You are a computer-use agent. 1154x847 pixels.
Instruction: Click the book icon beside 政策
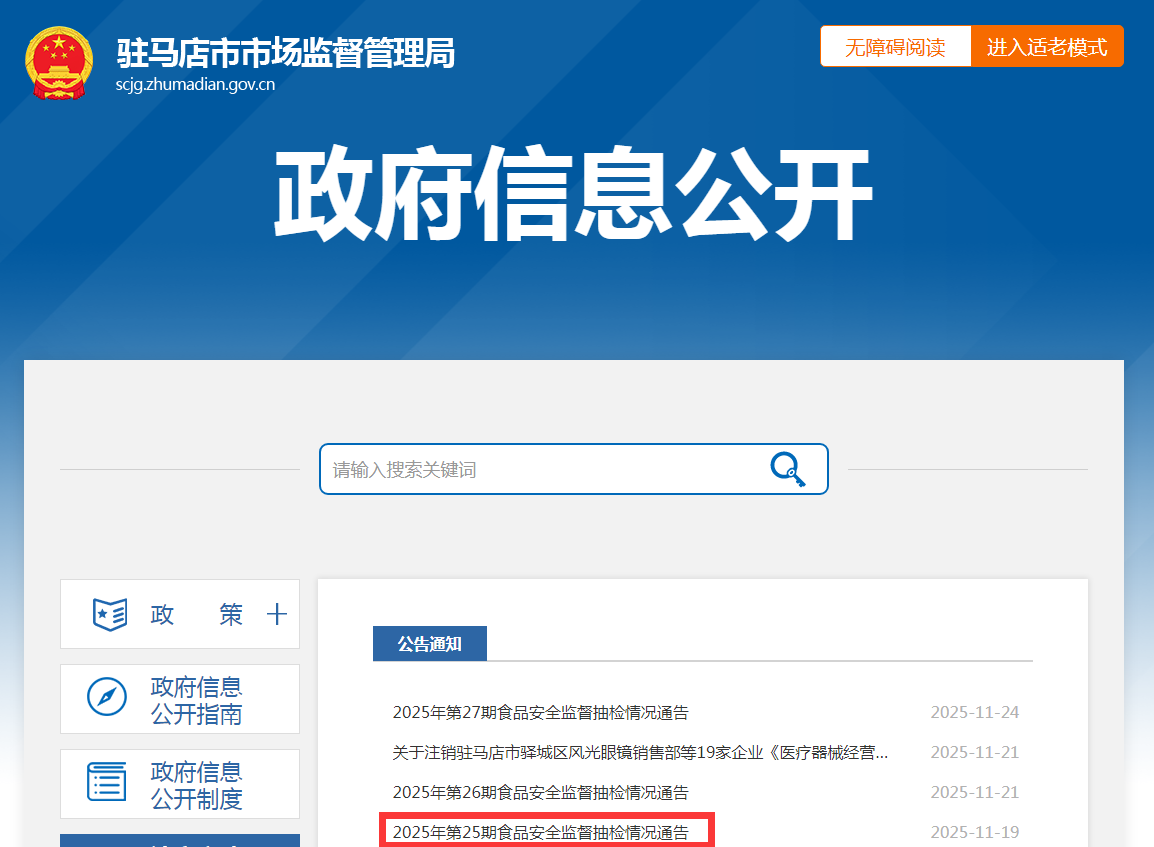pyautogui.click(x=109, y=614)
